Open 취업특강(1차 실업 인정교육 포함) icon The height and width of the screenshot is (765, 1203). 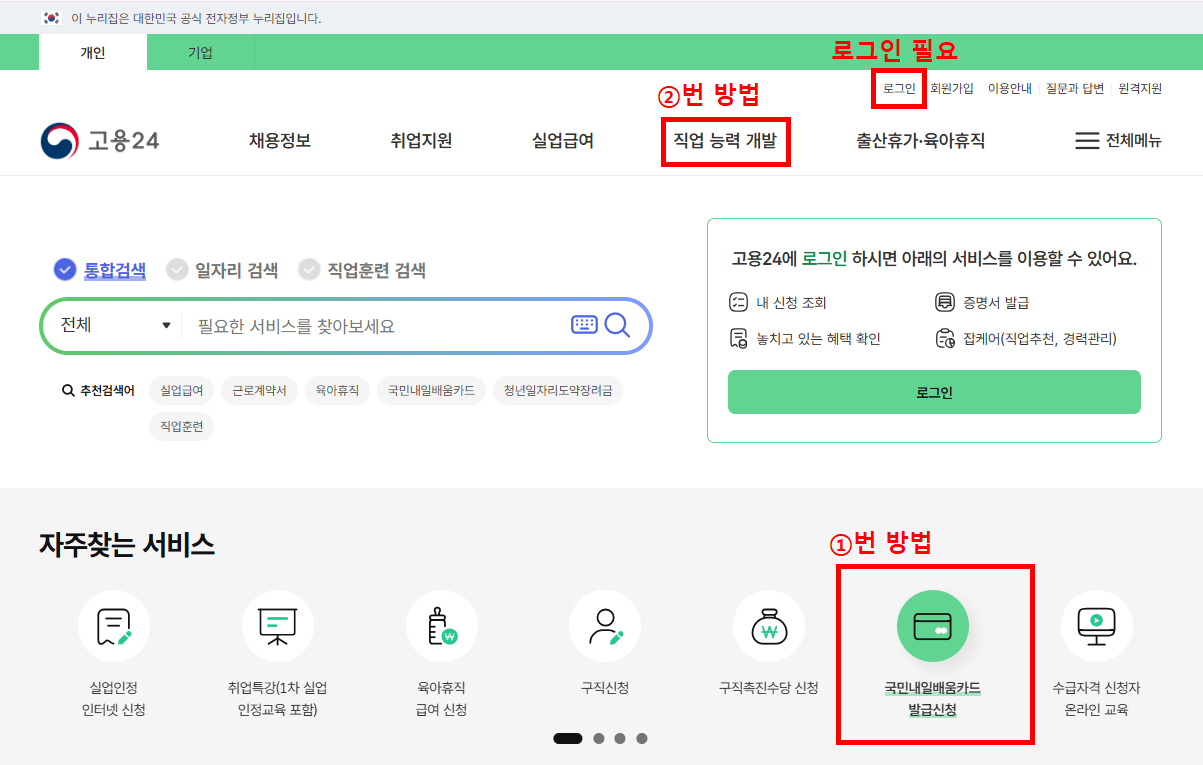pos(277,626)
